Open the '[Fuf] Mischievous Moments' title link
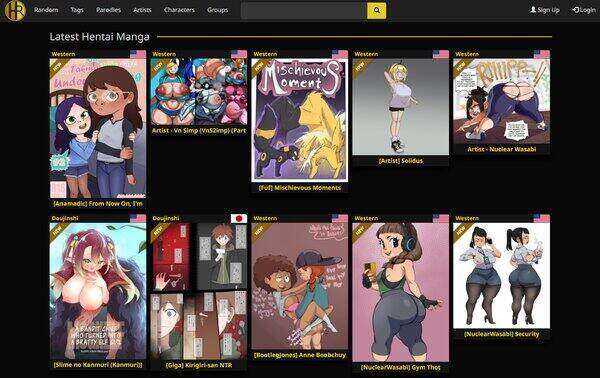This screenshot has width=600, height=378. pyautogui.click(x=300, y=188)
